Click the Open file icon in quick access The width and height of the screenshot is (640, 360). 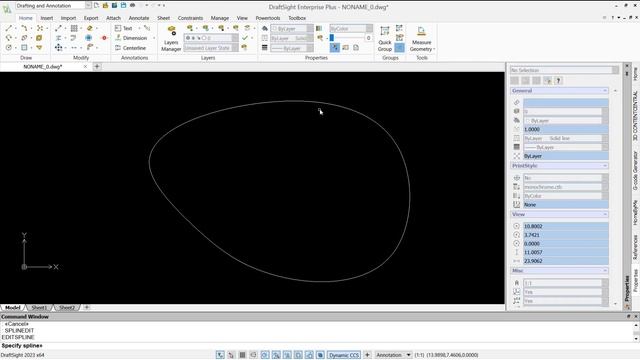pyautogui.click(x=105, y=6)
